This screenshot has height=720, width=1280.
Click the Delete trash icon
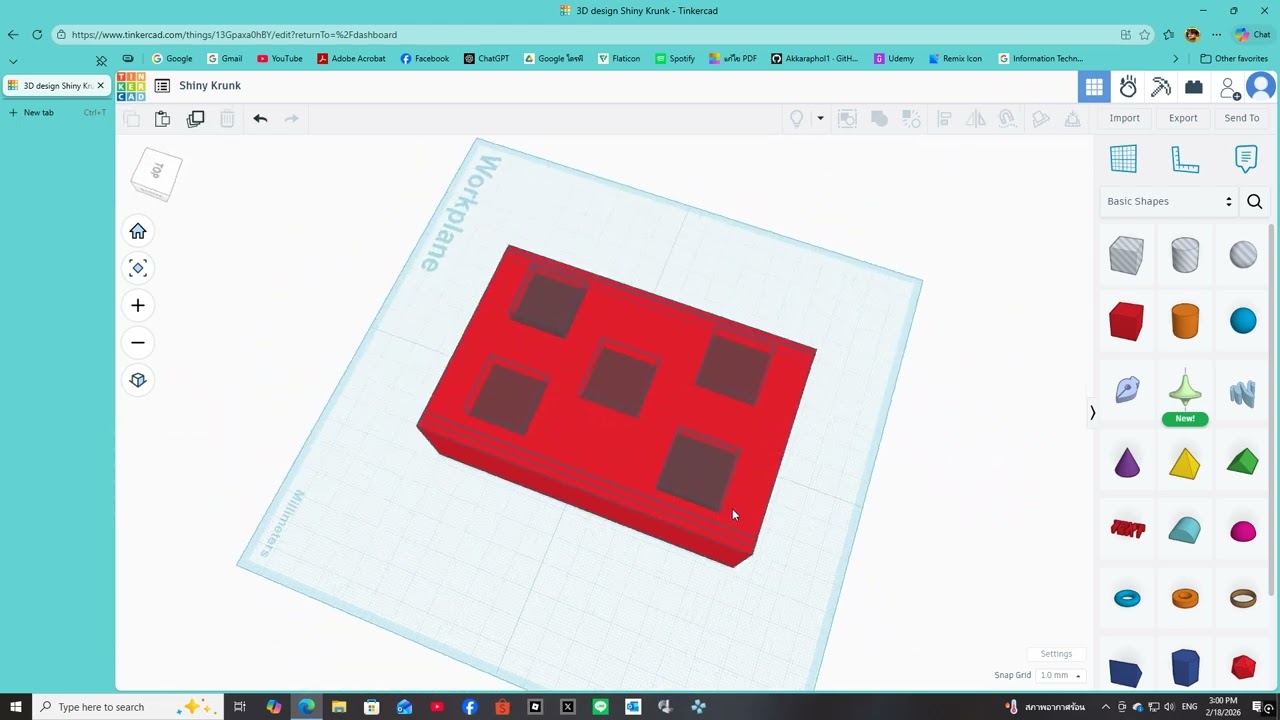pos(227,119)
